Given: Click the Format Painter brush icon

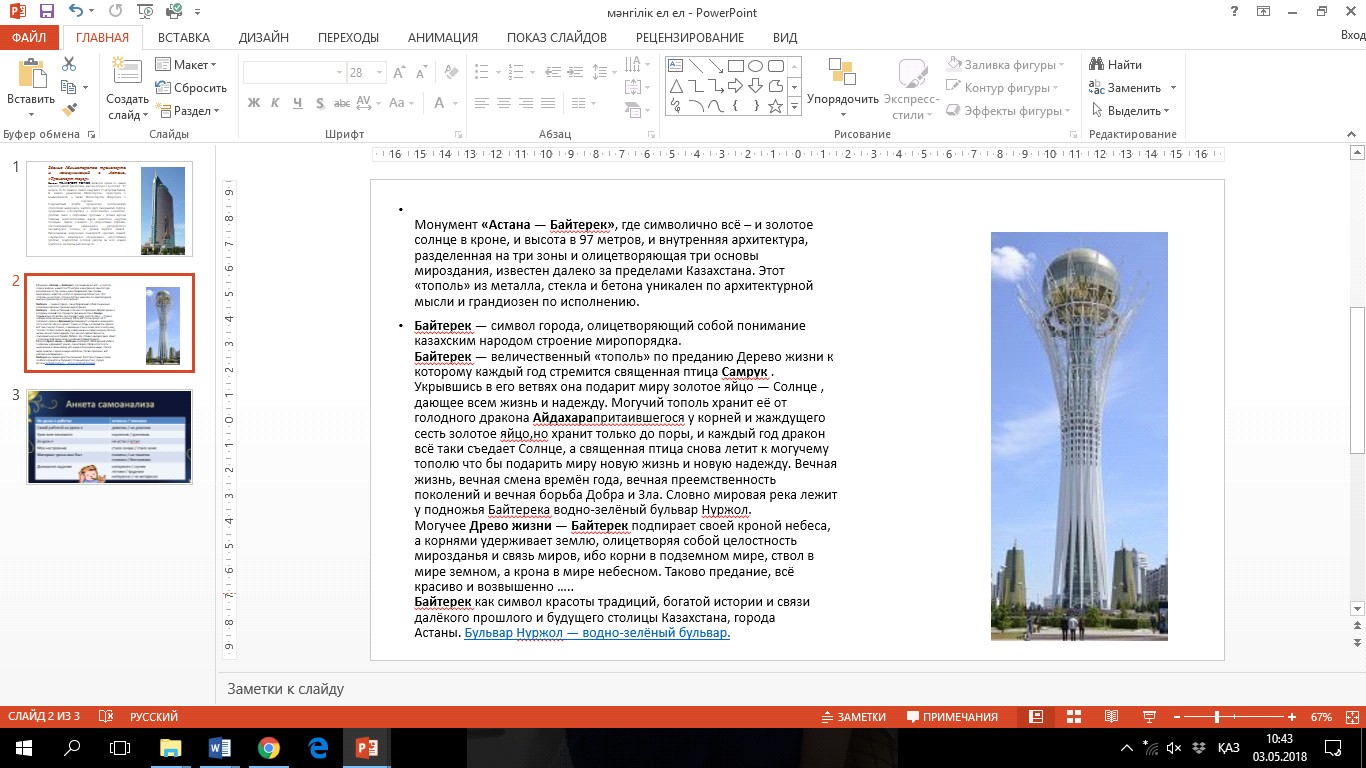Looking at the screenshot, I should point(69,110).
